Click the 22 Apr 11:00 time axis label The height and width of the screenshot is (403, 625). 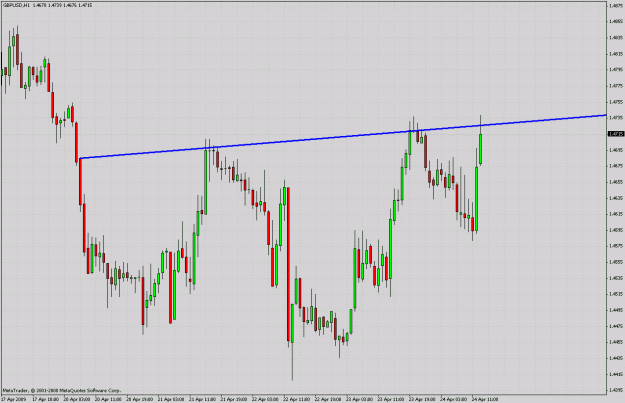point(296,399)
